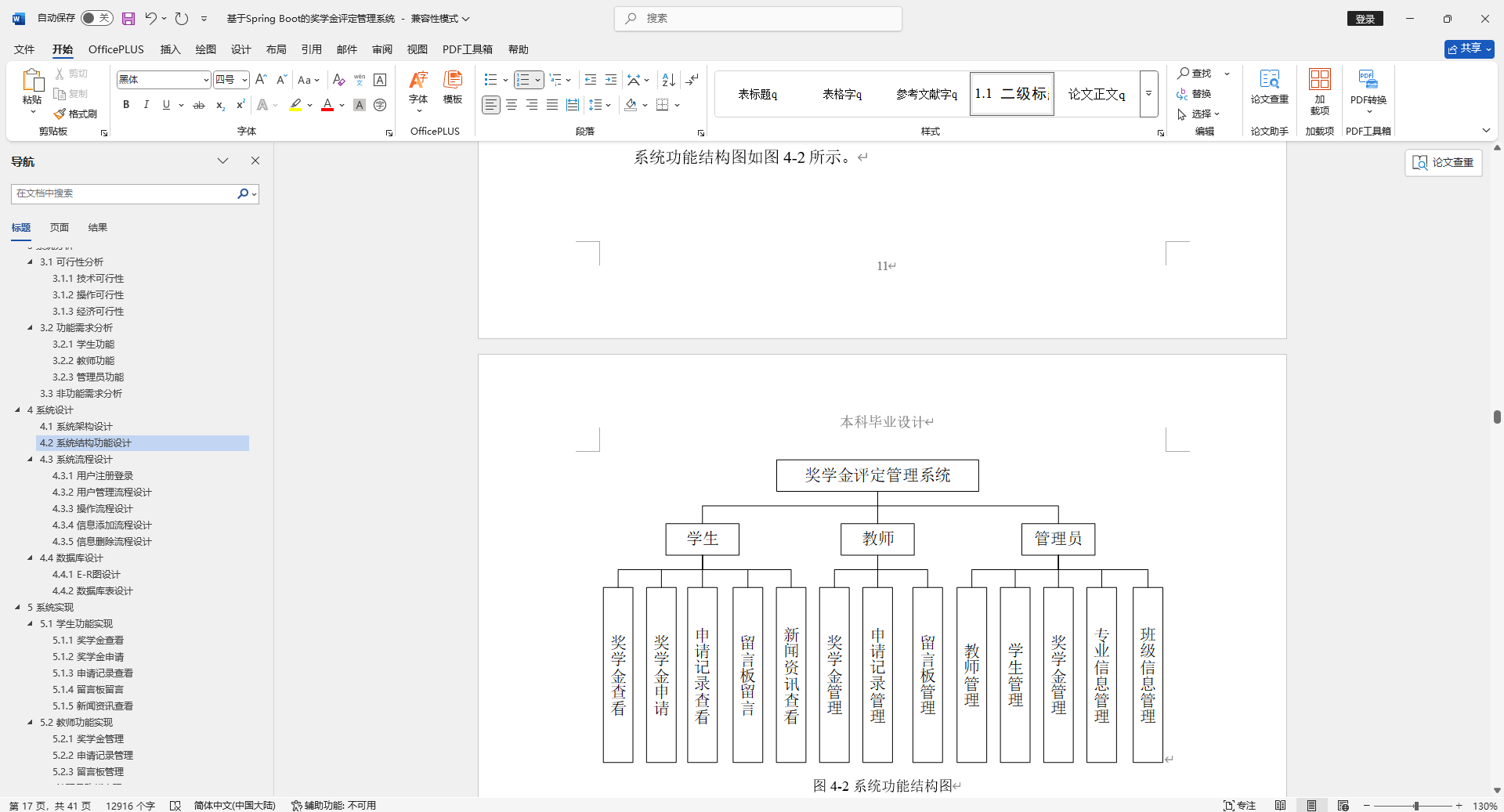Switch the 自动保存 AutoSave toggle on
The height and width of the screenshot is (812, 1504).
(96, 17)
